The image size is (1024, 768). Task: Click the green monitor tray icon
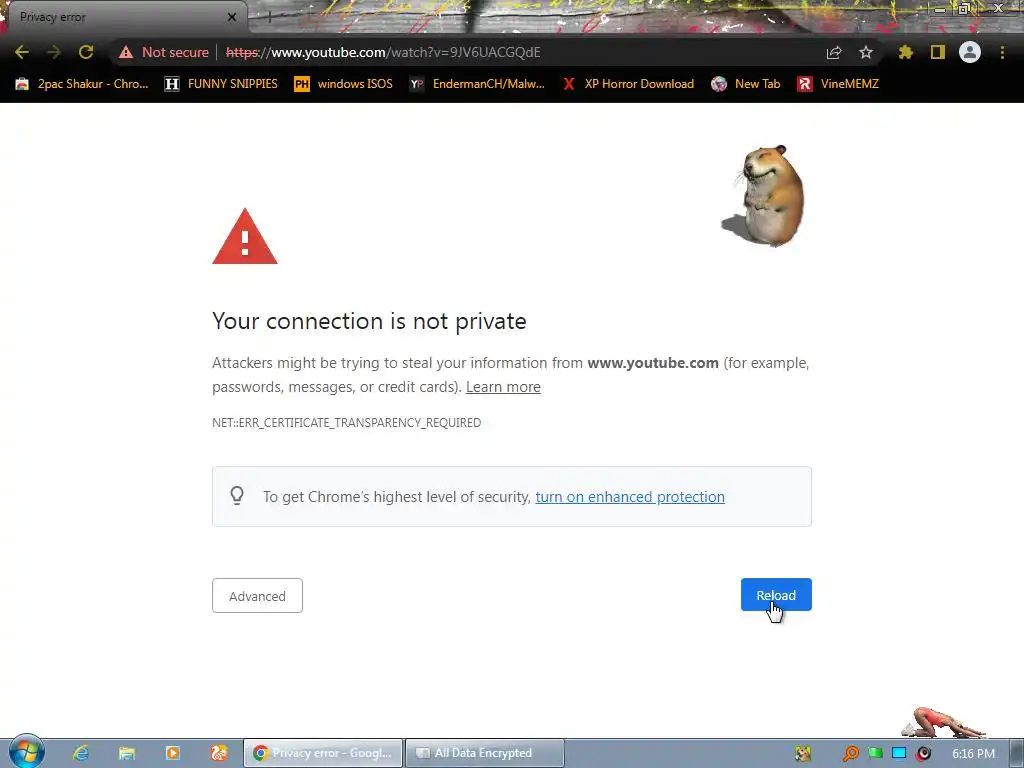pyautogui.click(x=875, y=753)
